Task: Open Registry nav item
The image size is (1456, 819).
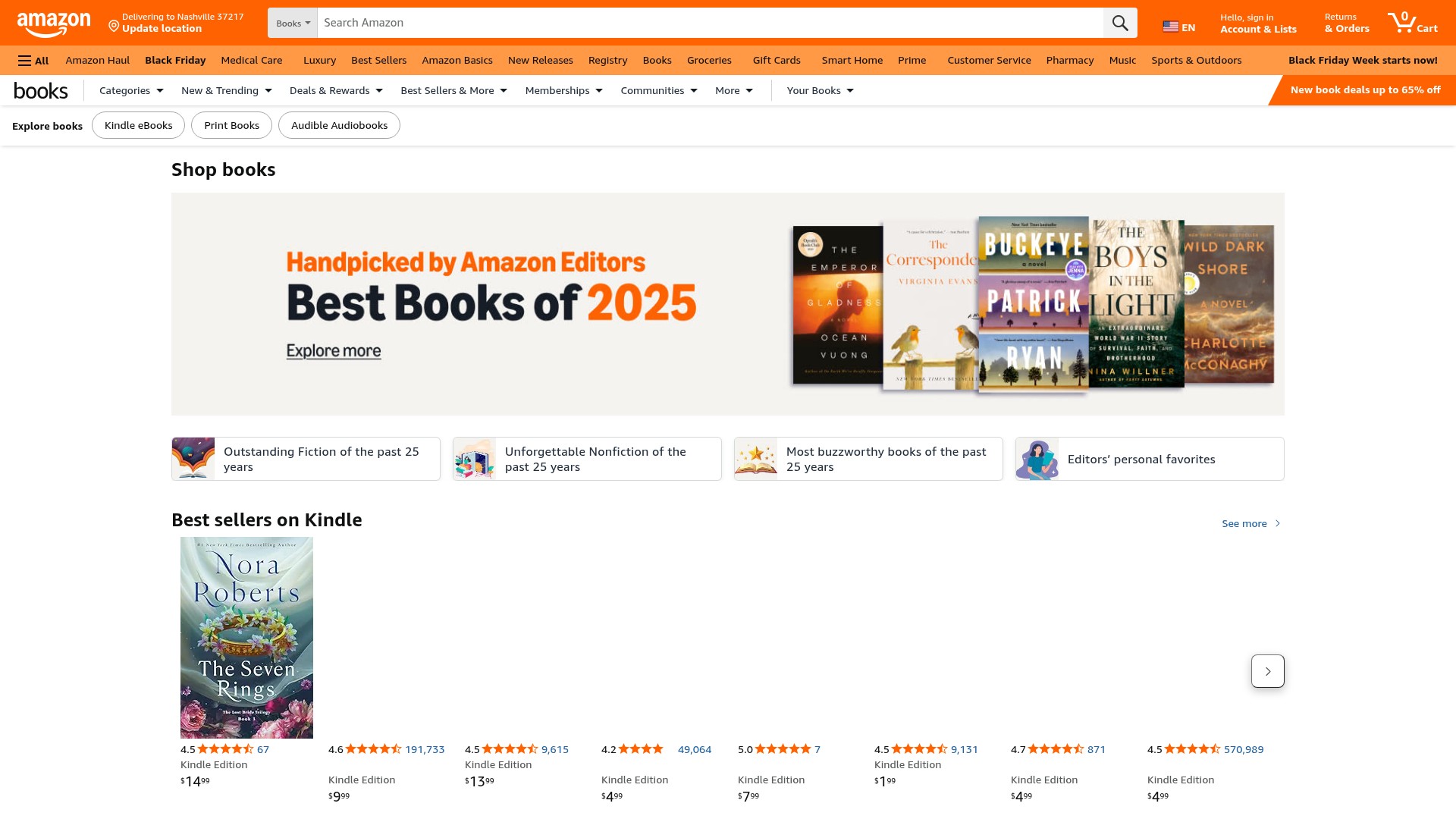Action: point(607,60)
